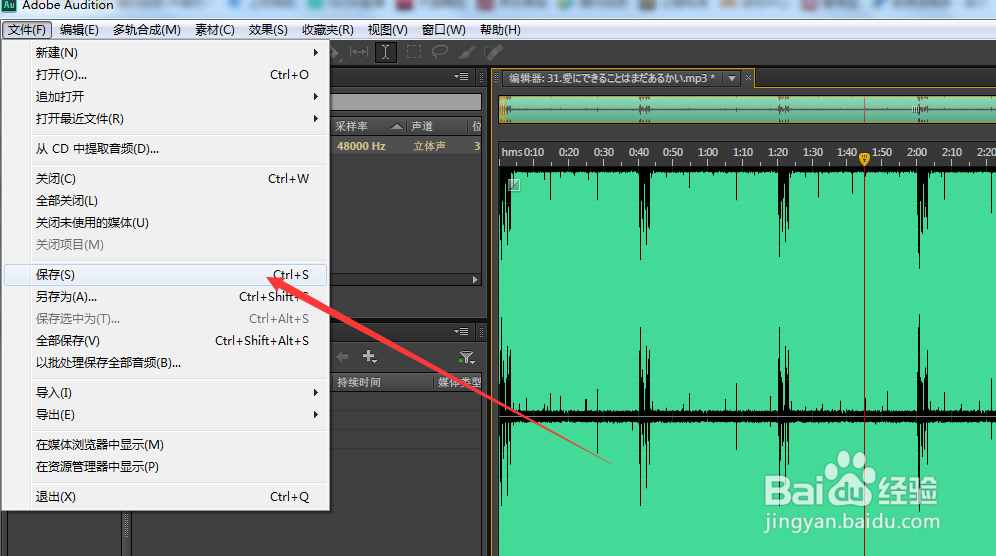
Task: Choose 关闭(C) menu entry
Action: (165, 179)
